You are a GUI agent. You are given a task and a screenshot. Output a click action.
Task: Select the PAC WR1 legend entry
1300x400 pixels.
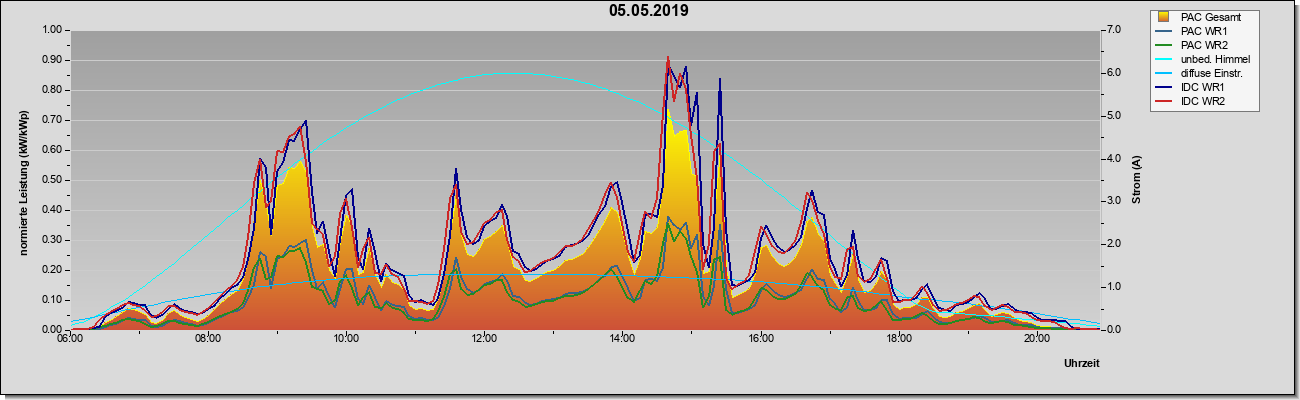point(1202,31)
